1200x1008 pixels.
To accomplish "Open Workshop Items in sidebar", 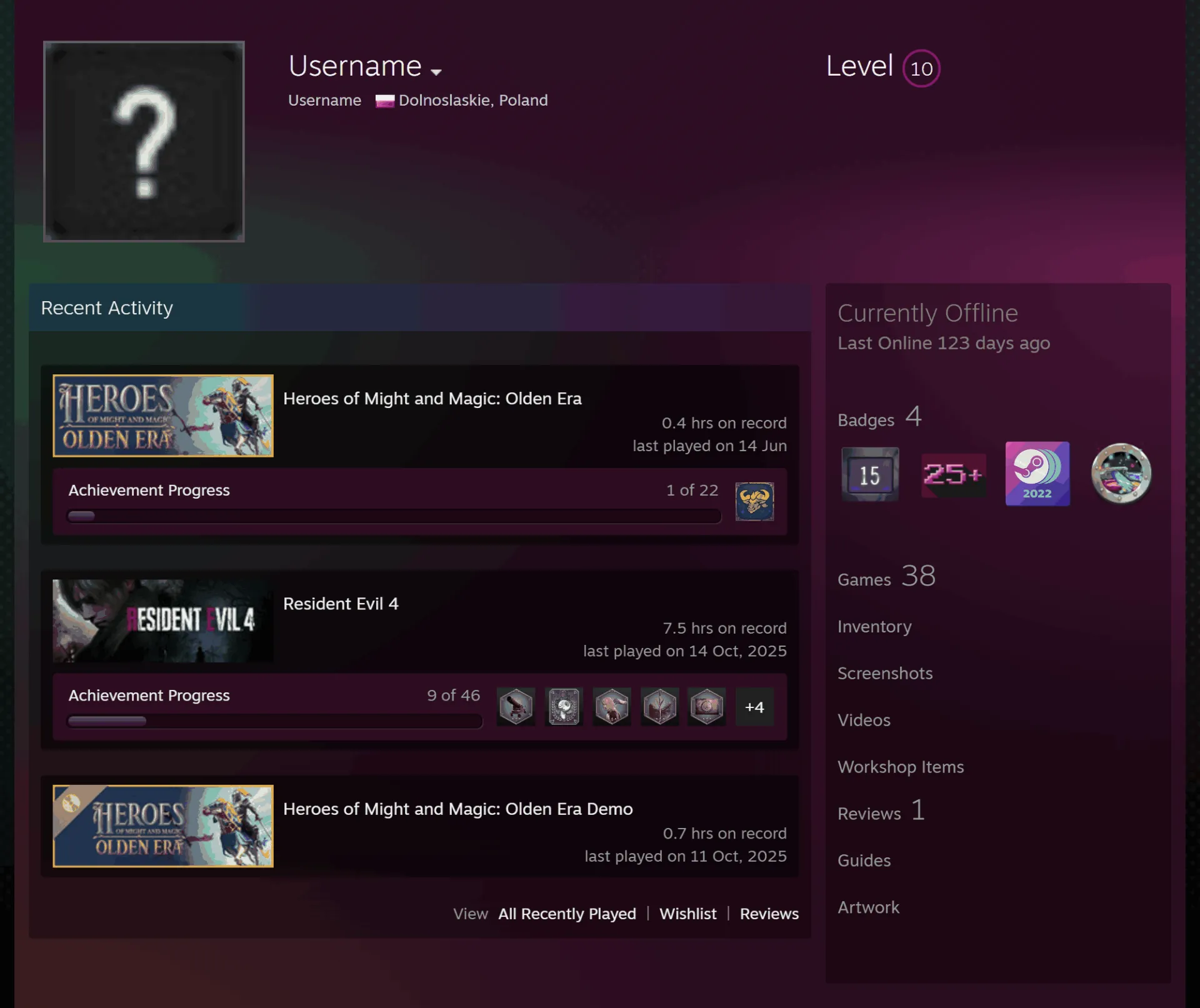I will (x=901, y=767).
